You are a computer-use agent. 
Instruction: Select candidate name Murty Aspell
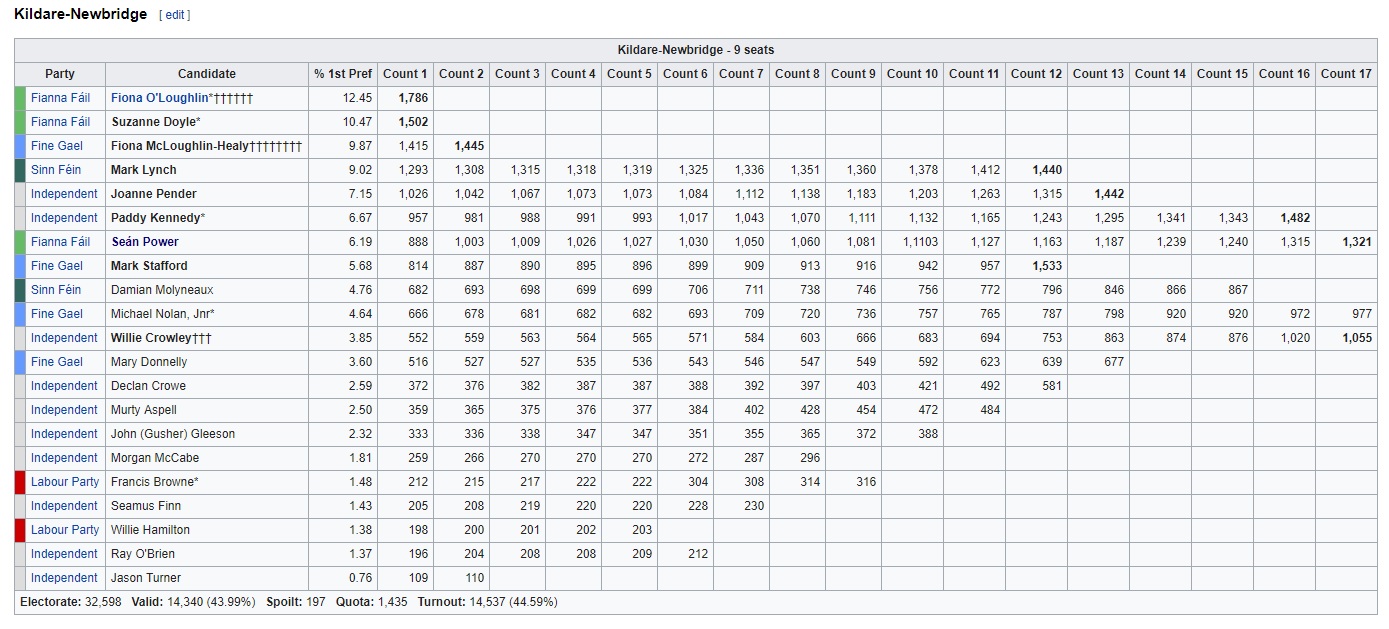(144, 410)
